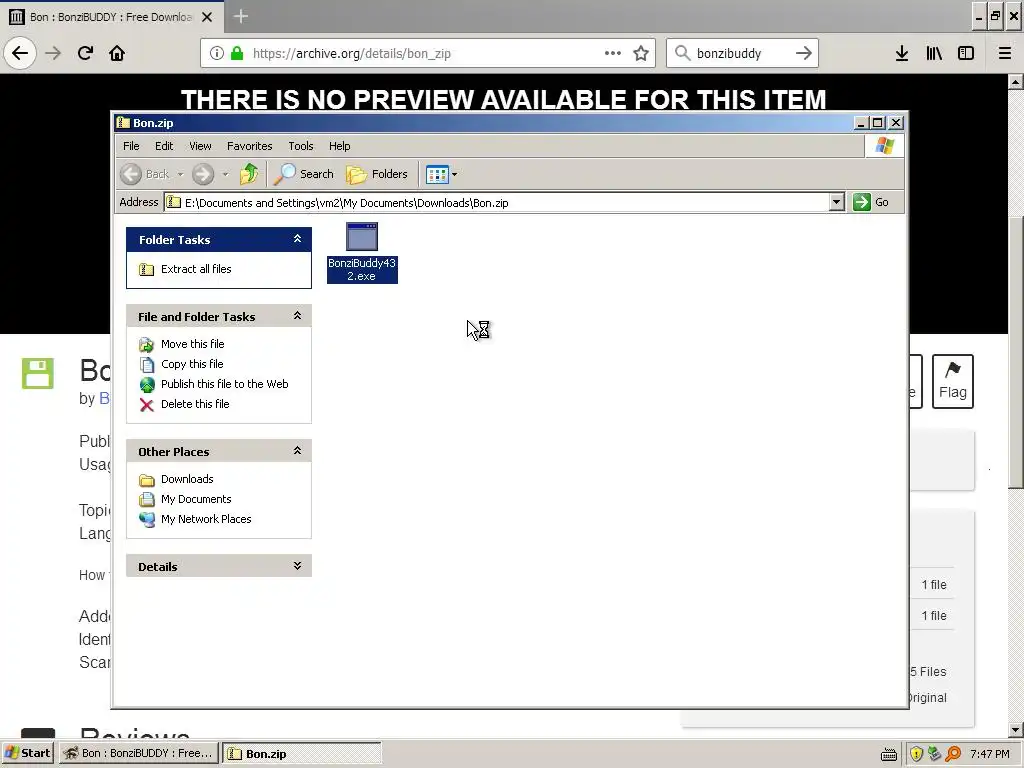The image size is (1024, 768).
Task: Open page actions three-dot menu in Firefox
Action: click(613, 53)
